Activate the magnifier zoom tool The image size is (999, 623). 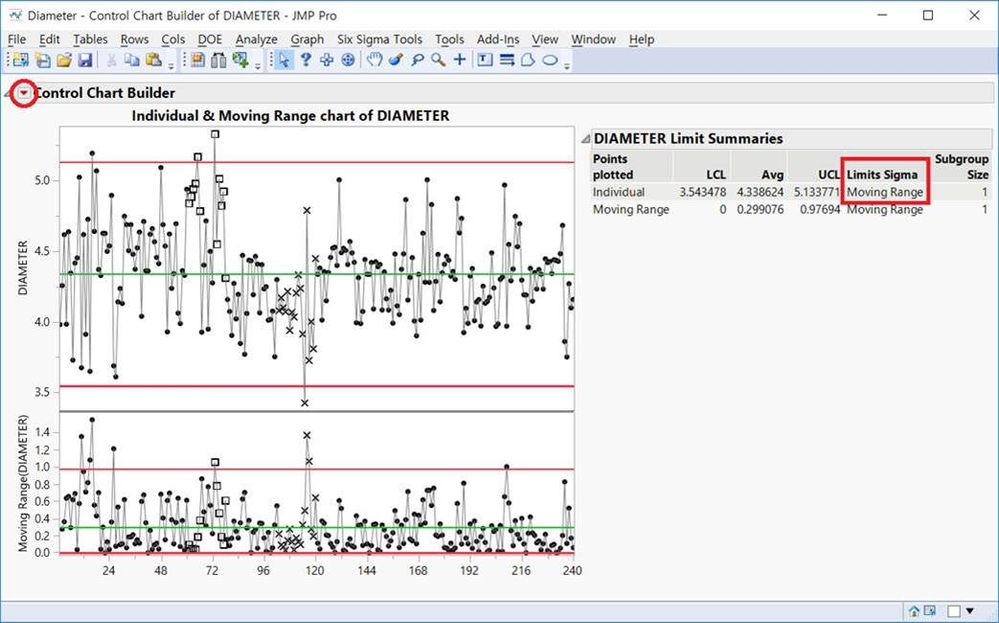(x=438, y=61)
